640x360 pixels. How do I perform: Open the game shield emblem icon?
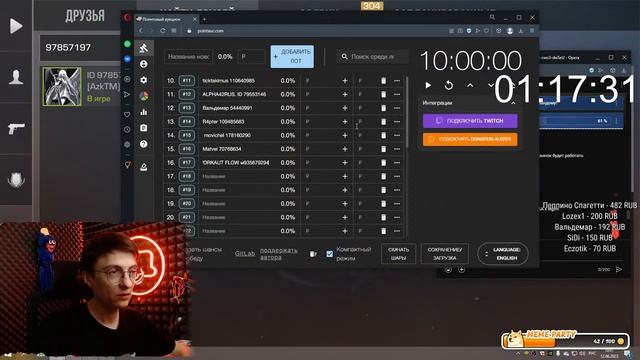click(16, 180)
